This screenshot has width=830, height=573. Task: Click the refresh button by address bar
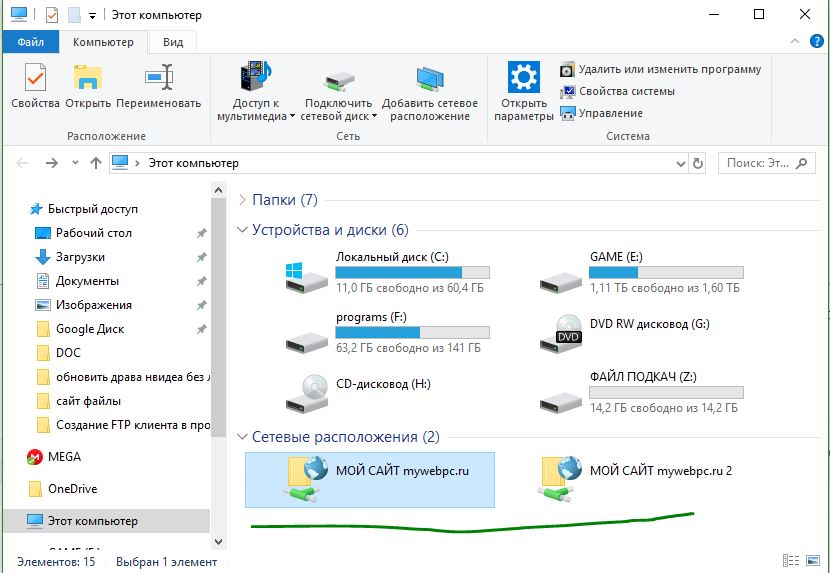698,164
